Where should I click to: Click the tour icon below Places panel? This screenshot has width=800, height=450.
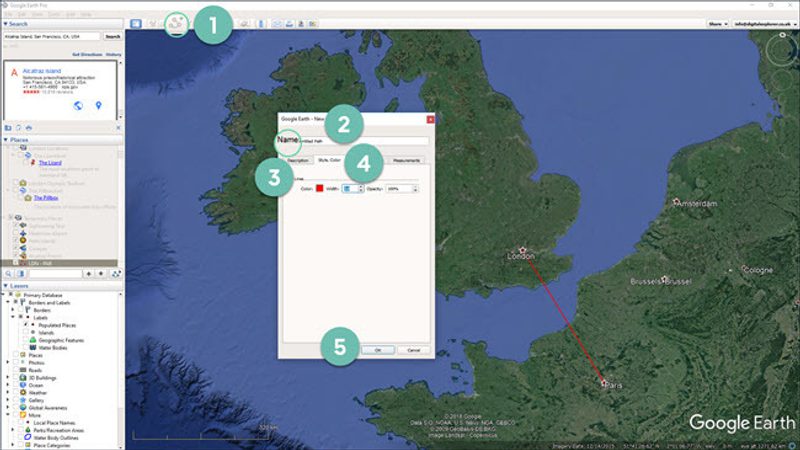pyautogui.click(x=116, y=274)
